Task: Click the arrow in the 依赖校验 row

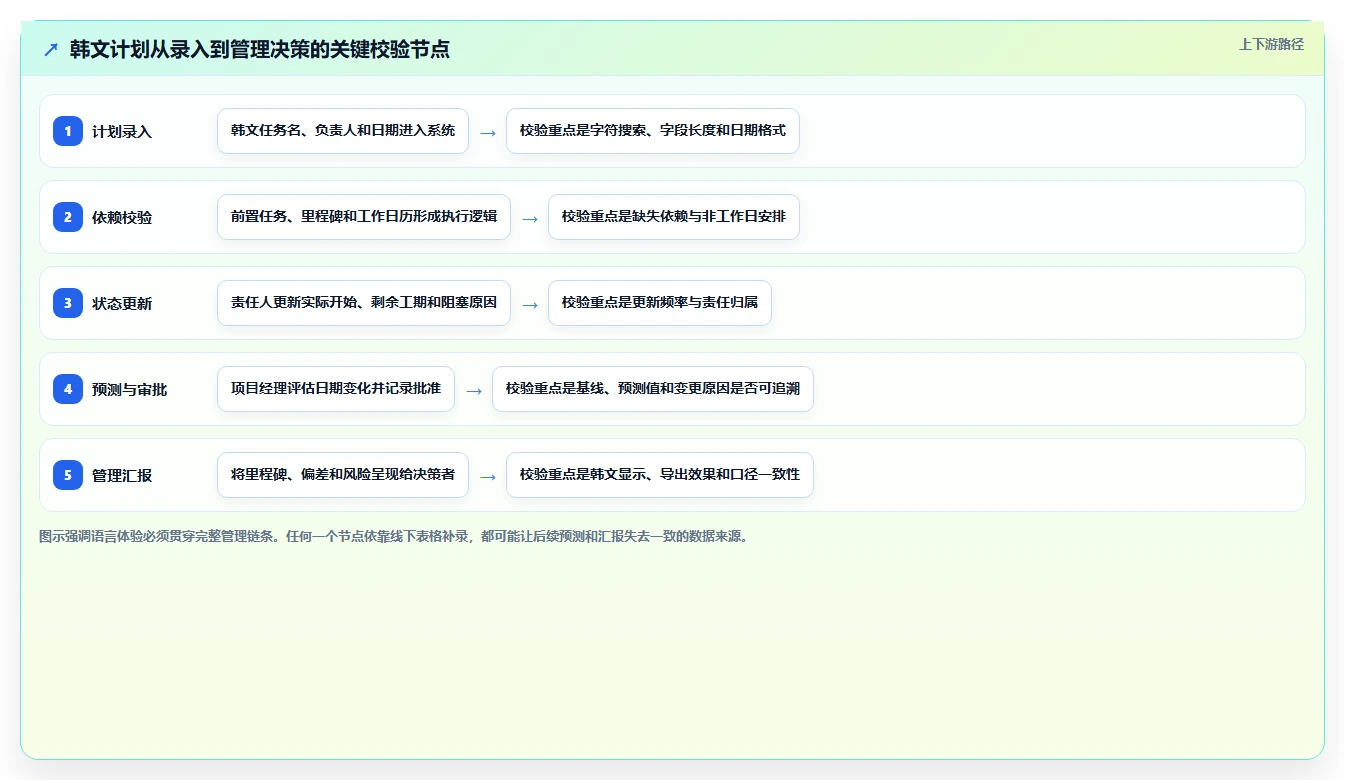Action: (x=530, y=218)
